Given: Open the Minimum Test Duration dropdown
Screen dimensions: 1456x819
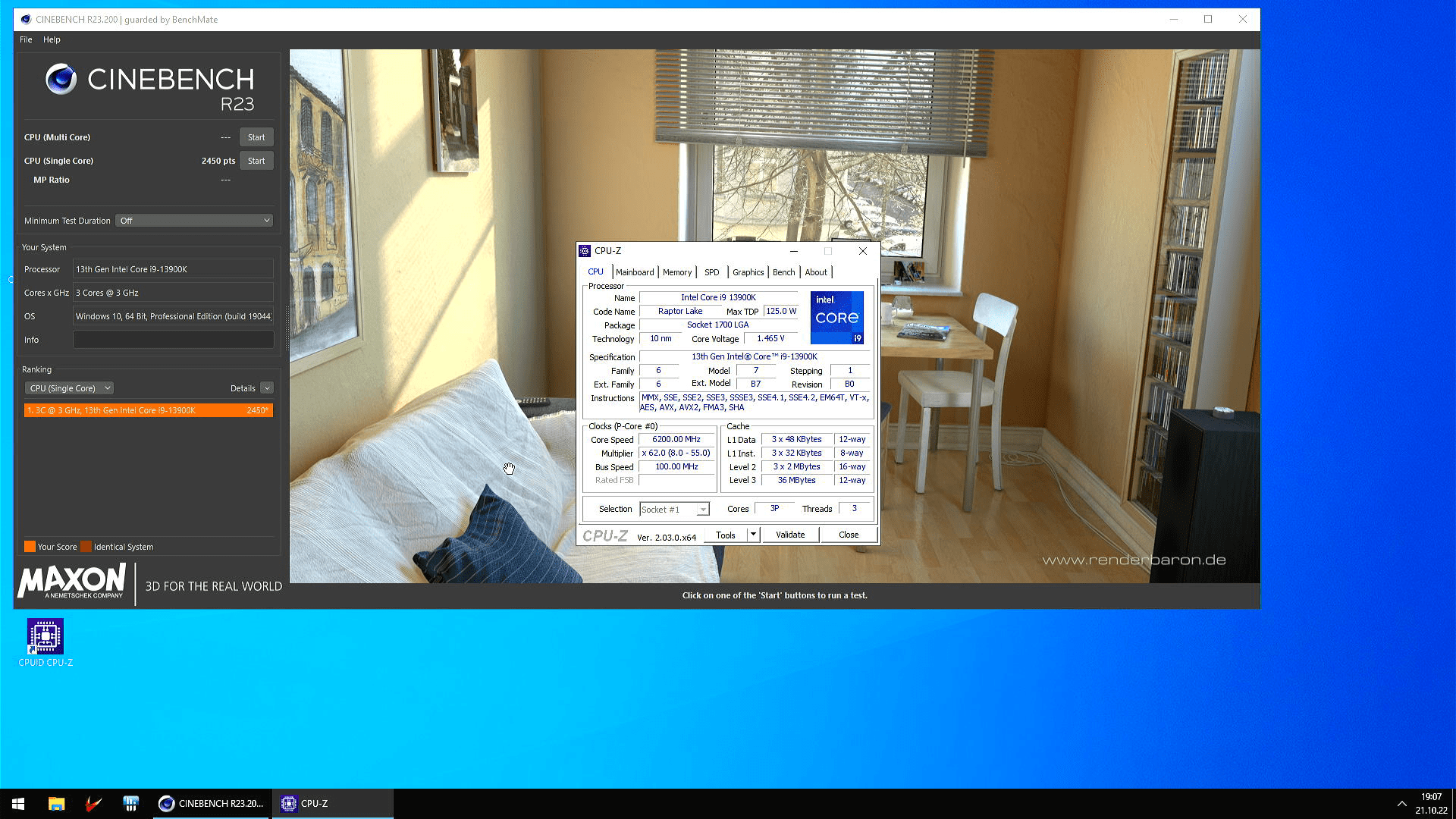Looking at the screenshot, I should 194,221.
